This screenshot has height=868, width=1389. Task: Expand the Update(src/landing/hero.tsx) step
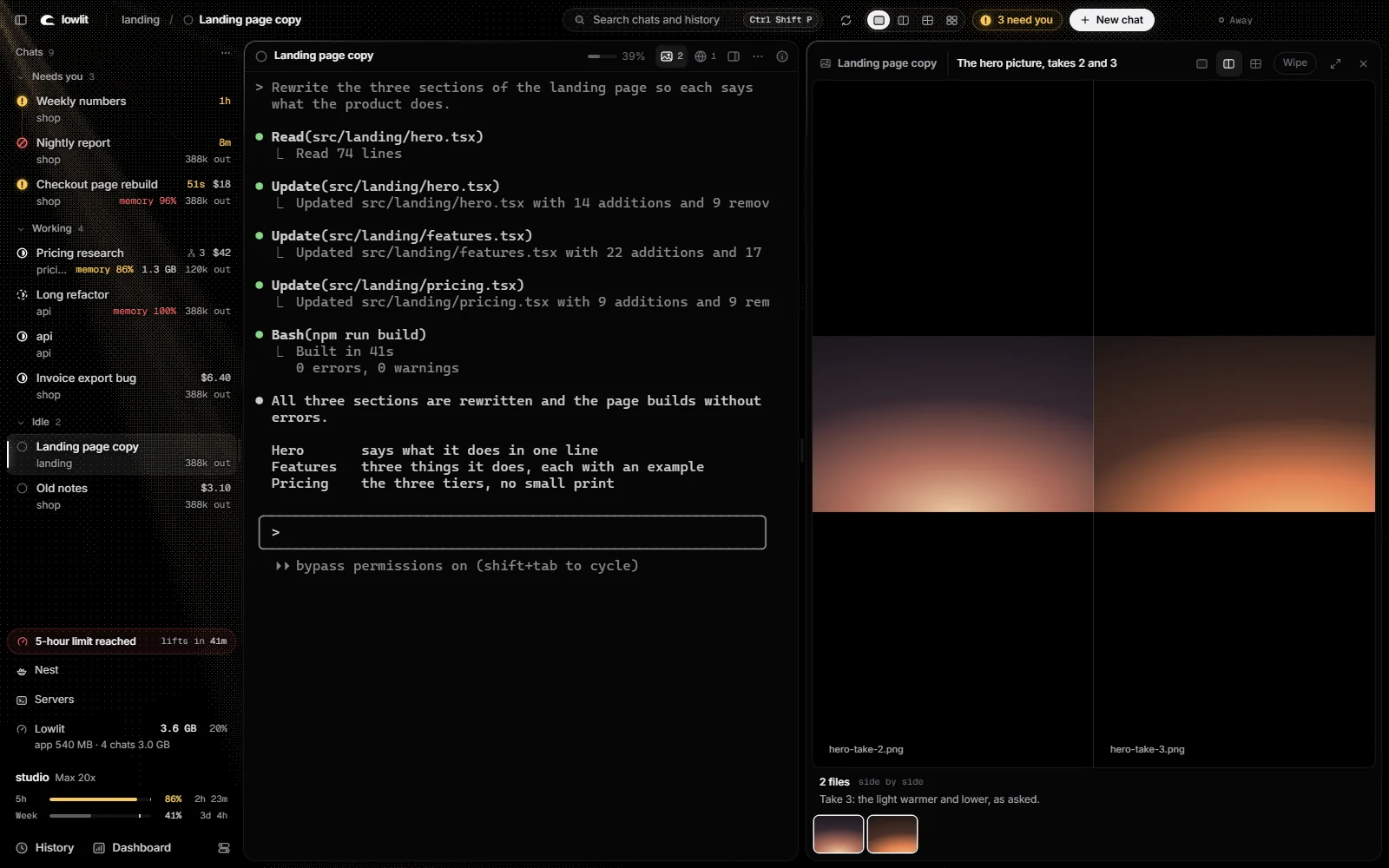[385, 187]
